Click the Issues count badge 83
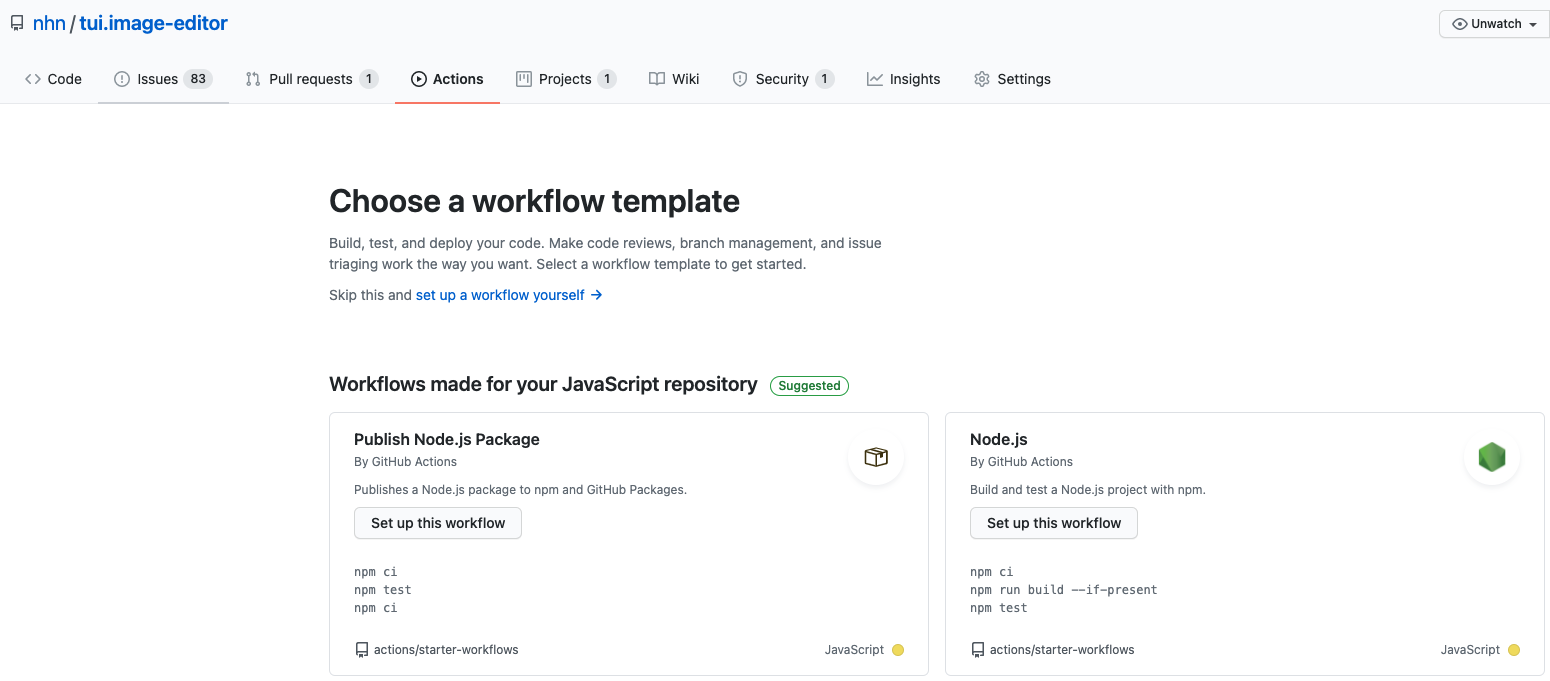 [x=198, y=79]
